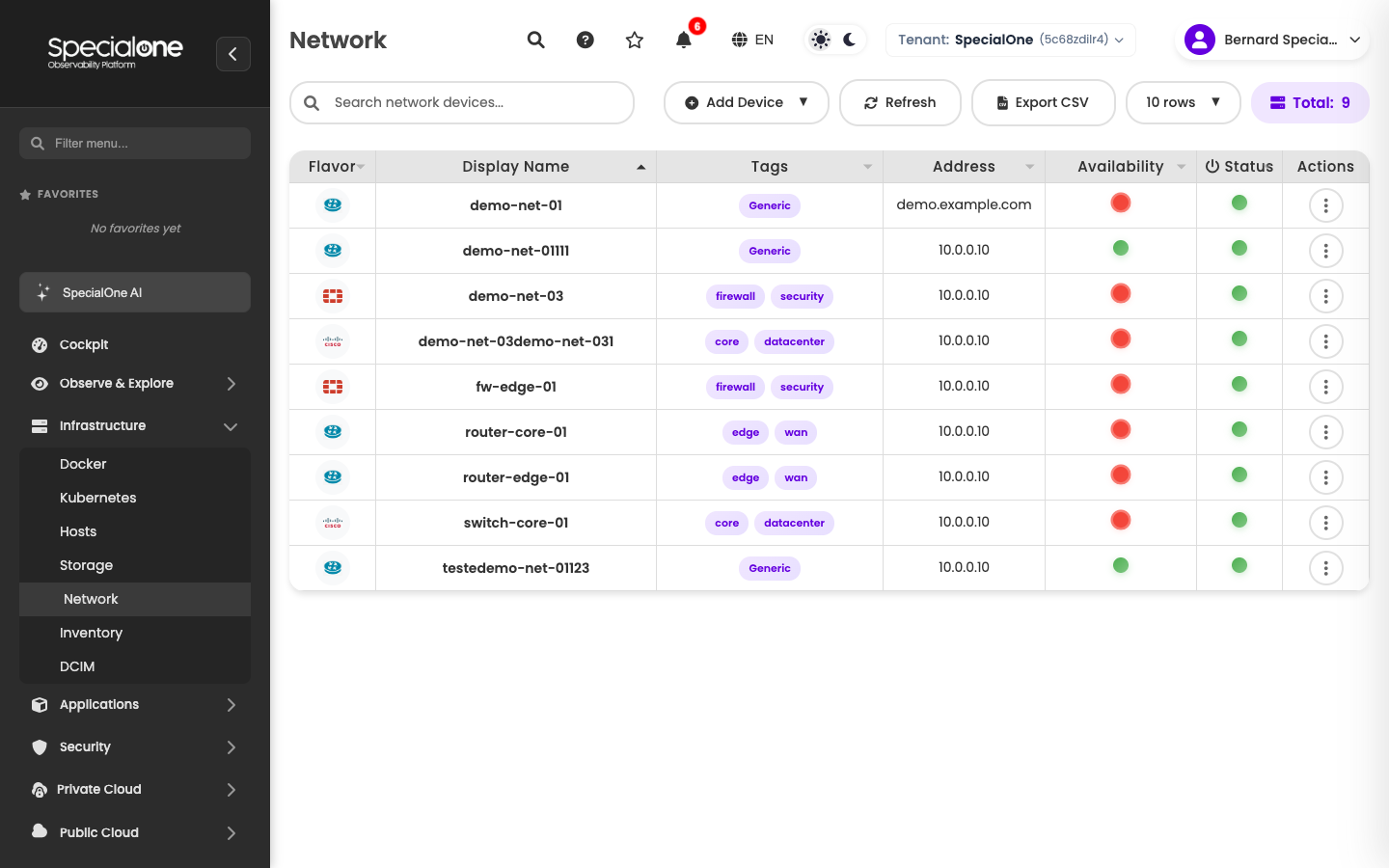Collapse the Infrastructure menu
Viewport: 1389px width, 868px height.
pyautogui.click(x=135, y=425)
